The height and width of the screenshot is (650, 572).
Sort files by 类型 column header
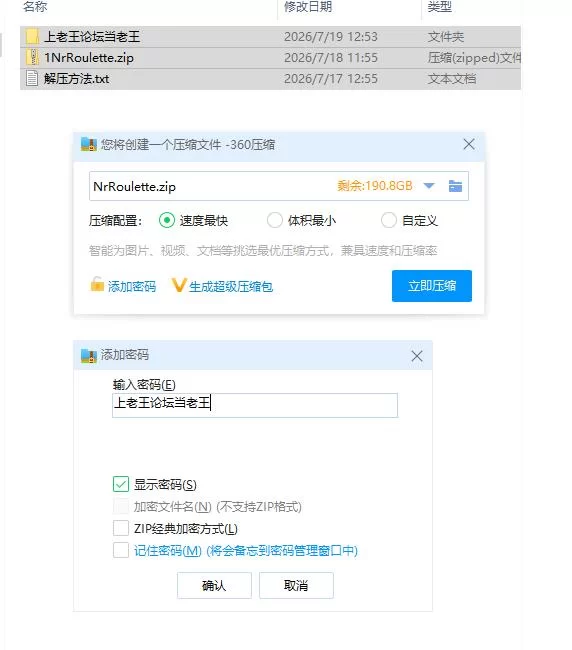pyautogui.click(x=439, y=7)
